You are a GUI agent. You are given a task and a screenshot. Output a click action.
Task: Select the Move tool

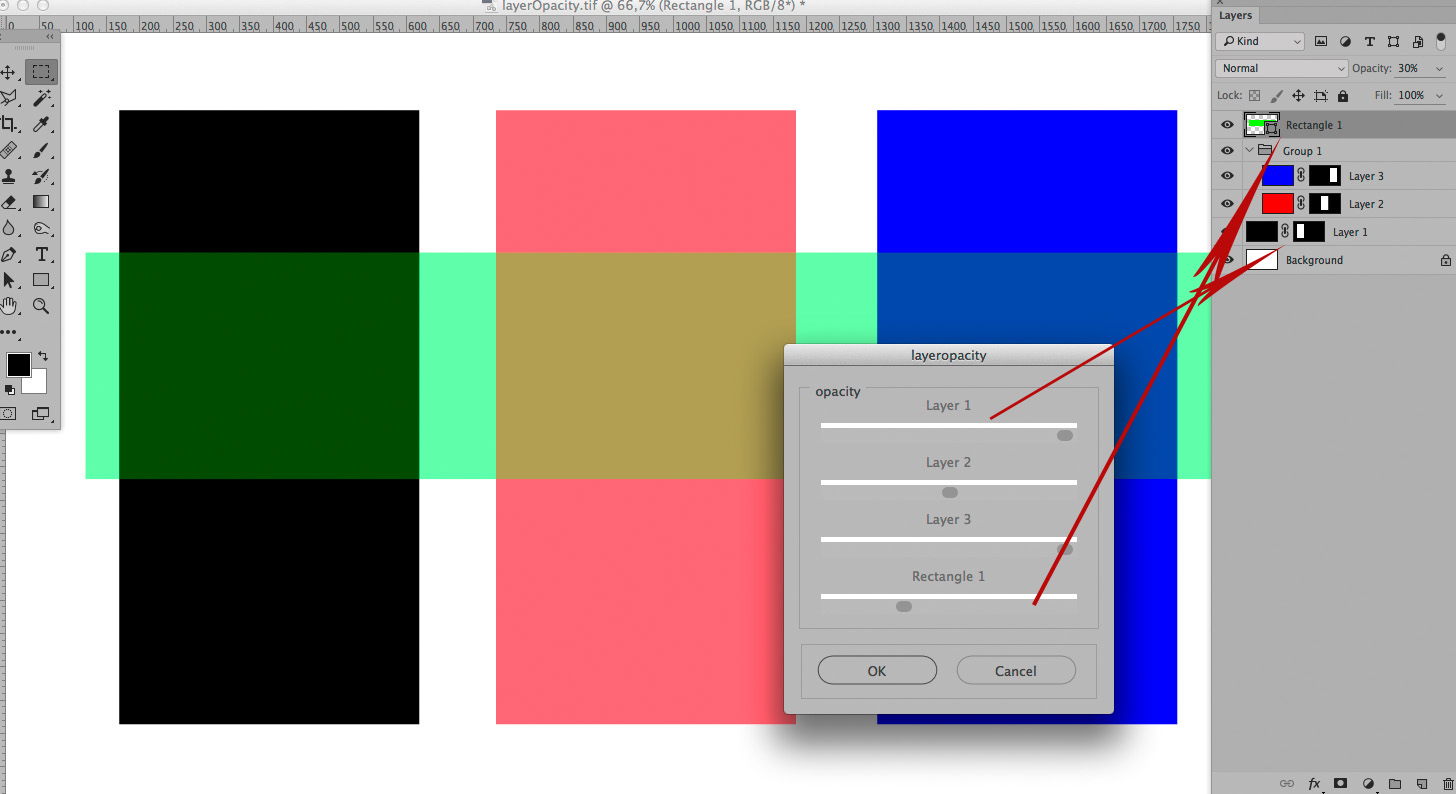9,72
